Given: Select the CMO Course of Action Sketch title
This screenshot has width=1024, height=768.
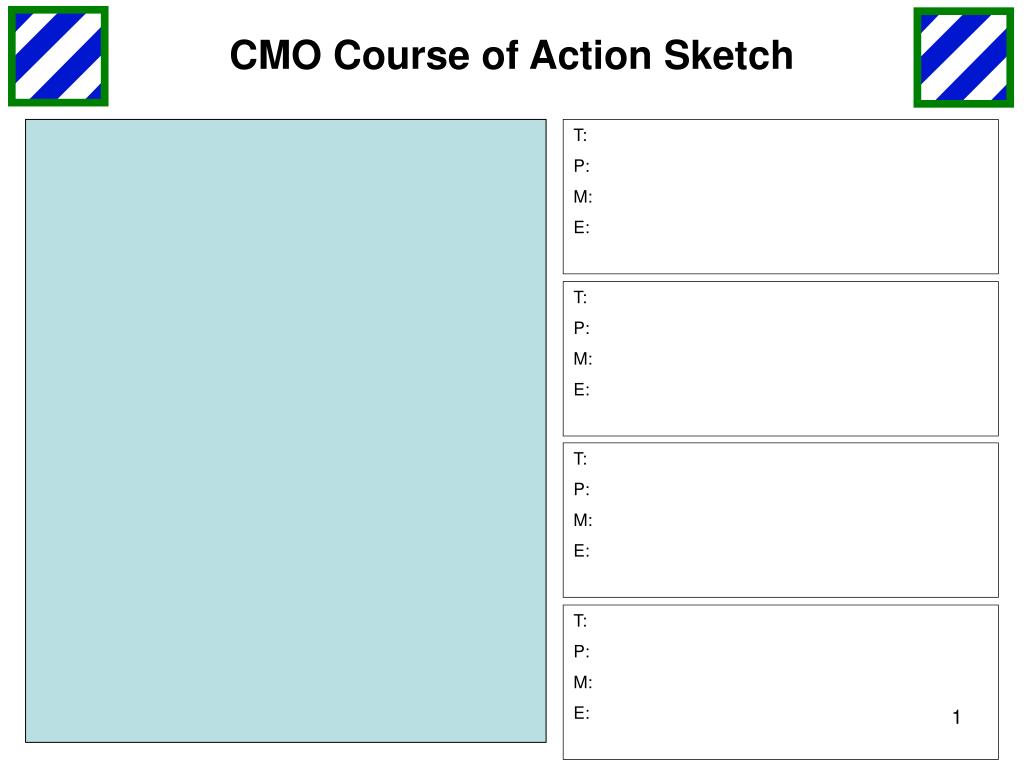Looking at the screenshot, I should point(511,55).
